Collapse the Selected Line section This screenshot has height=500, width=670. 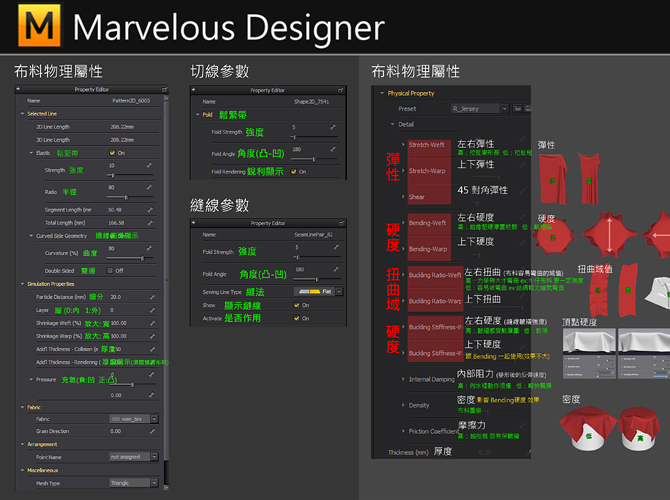click(22, 114)
